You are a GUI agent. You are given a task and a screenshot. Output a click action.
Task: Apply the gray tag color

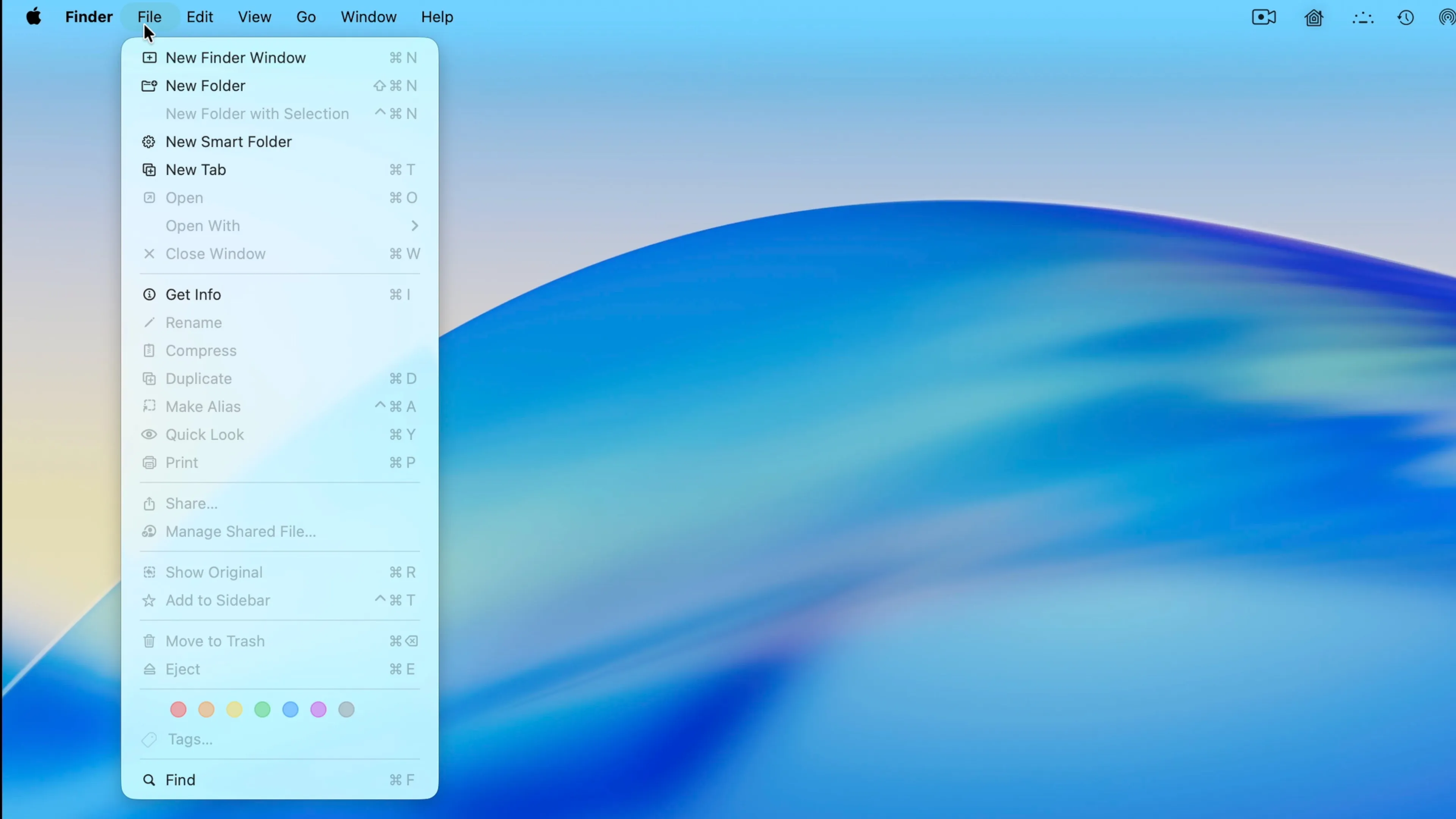pyautogui.click(x=347, y=709)
